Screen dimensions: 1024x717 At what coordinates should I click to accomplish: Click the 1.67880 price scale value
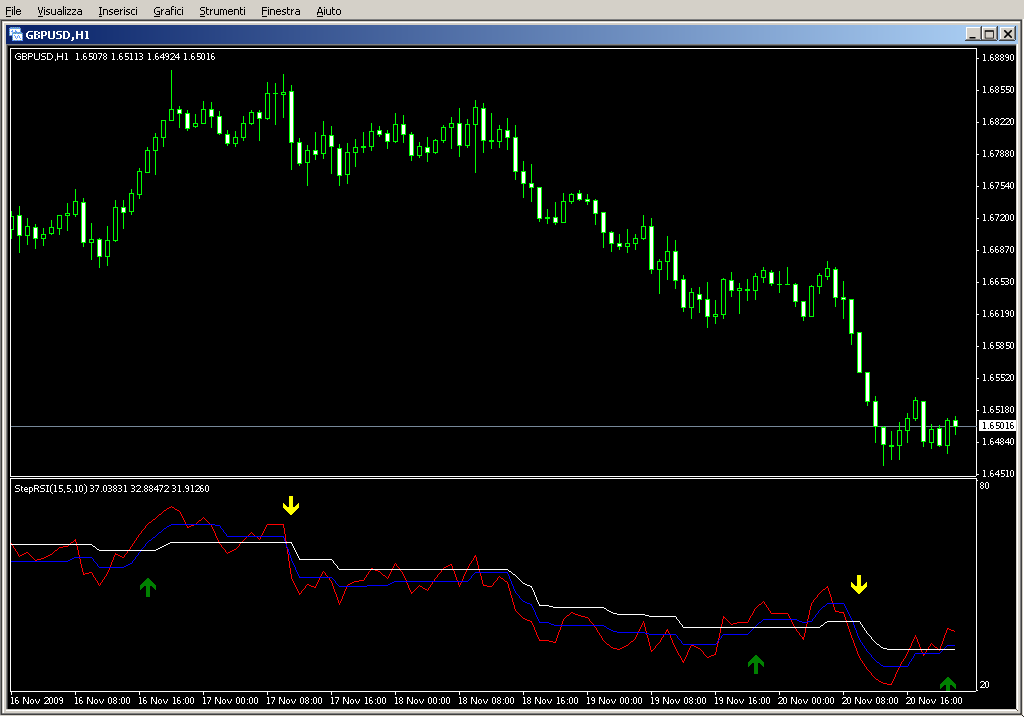pyautogui.click(x=999, y=153)
